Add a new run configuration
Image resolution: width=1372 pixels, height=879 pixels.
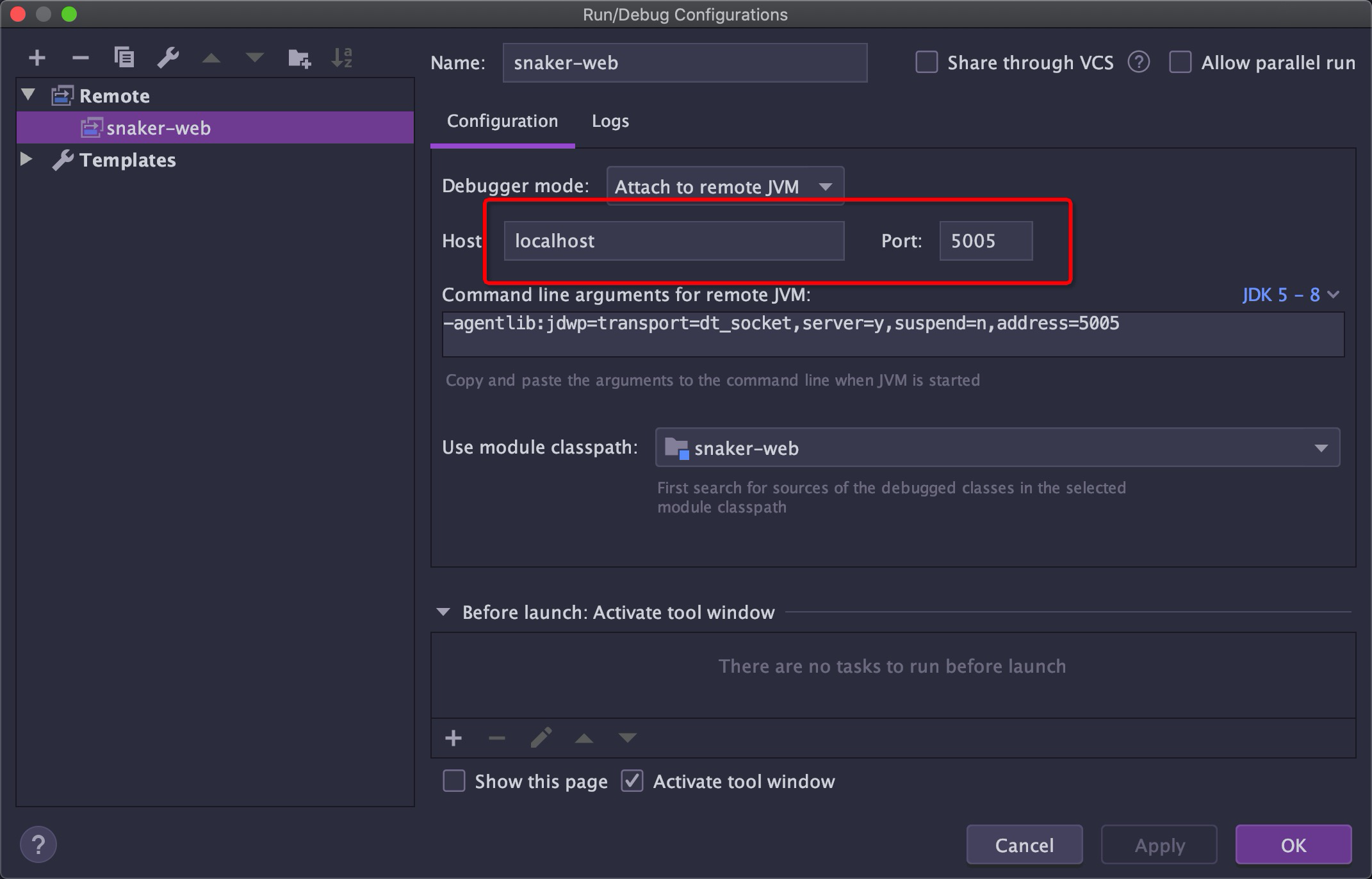pos(37,57)
